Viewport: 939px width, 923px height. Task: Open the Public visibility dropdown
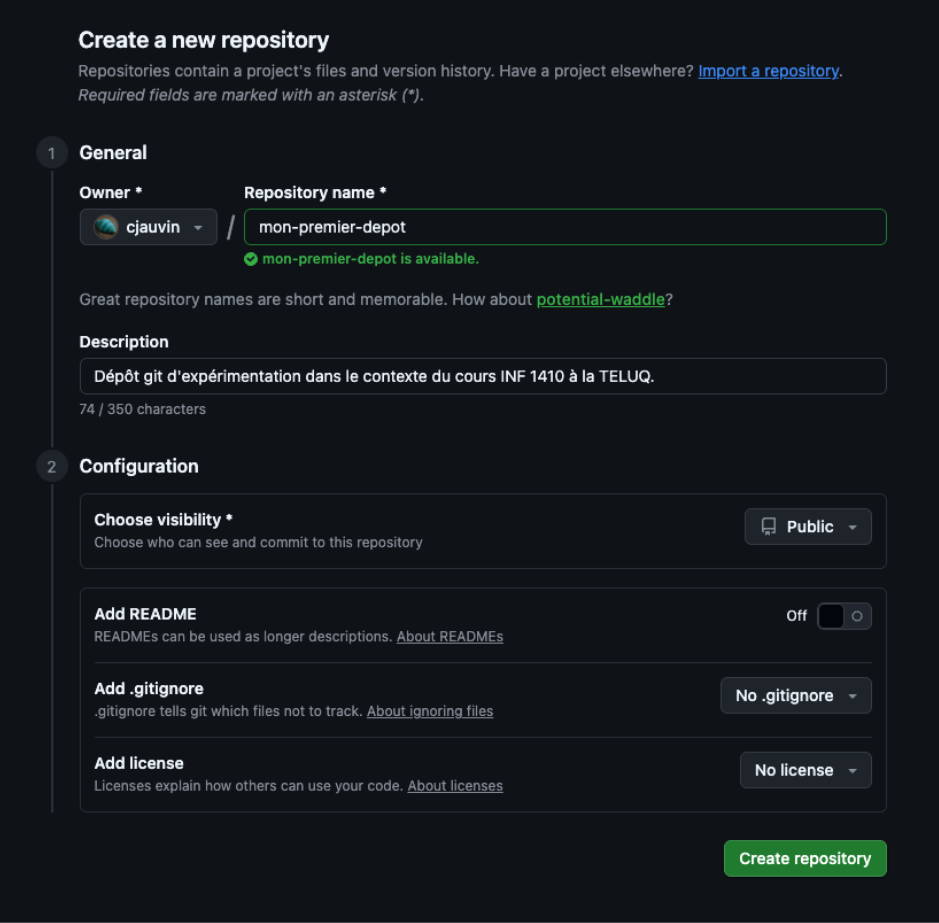[x=808, y=527]
